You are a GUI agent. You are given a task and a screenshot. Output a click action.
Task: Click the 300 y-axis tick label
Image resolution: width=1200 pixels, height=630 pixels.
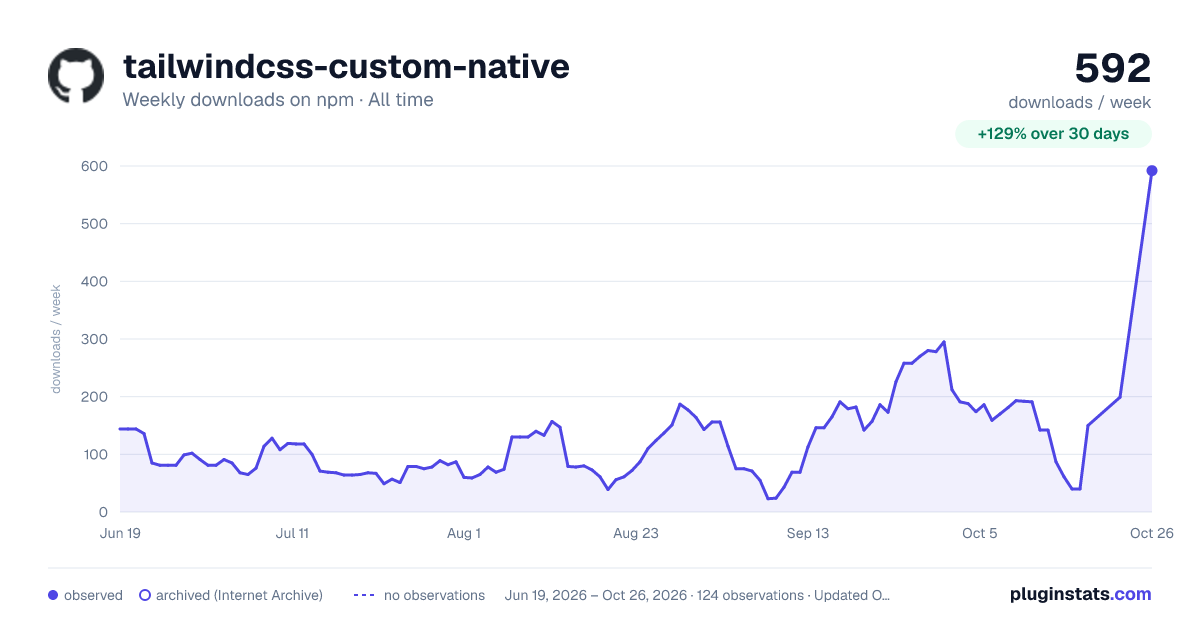pyautogui.click(x=95, y=339)
